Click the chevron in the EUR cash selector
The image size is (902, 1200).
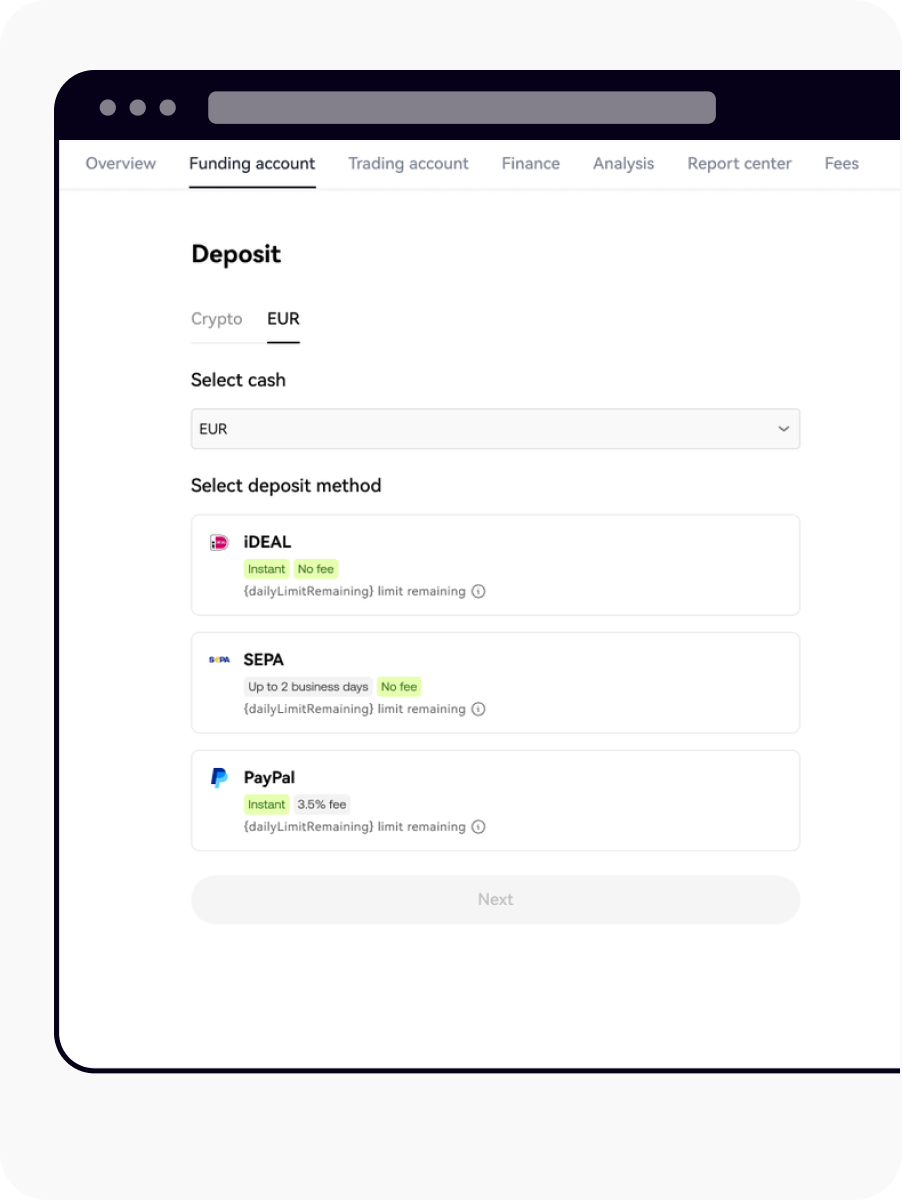[784, 428]
